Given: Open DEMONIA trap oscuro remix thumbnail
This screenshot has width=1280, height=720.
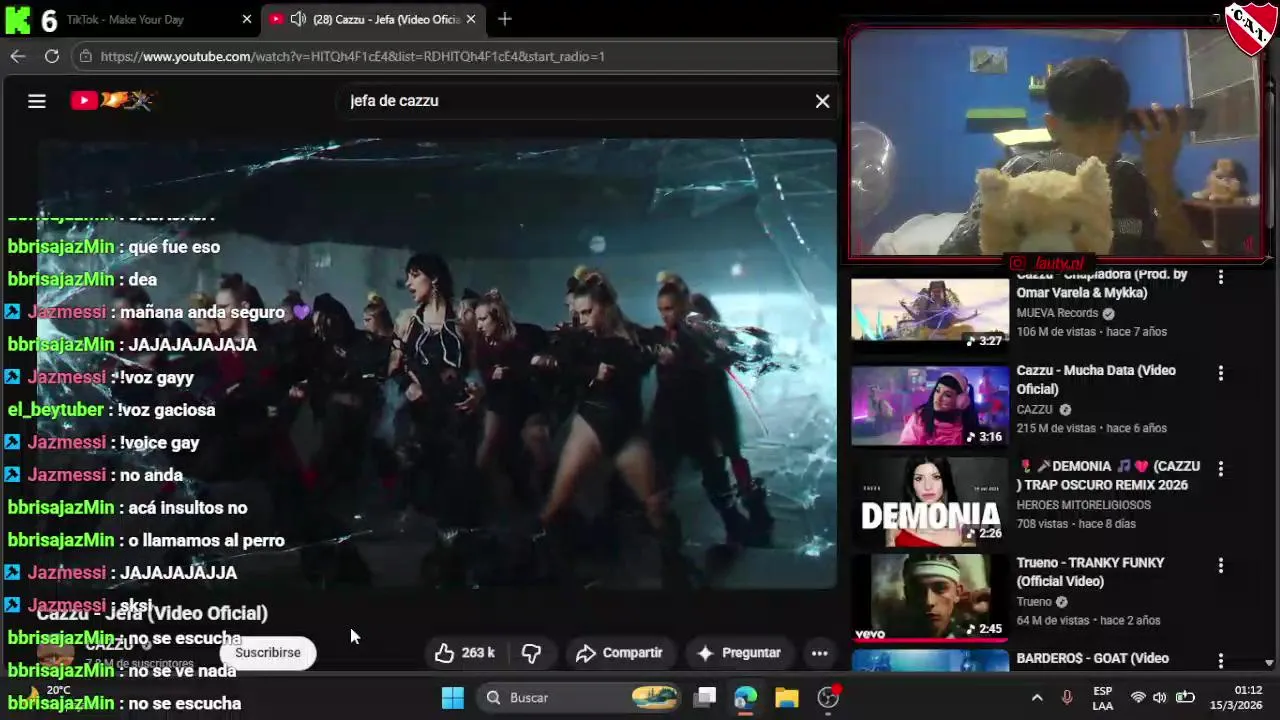Looking at the screenshot, I should pyautogui.click(x=930, y=501).
